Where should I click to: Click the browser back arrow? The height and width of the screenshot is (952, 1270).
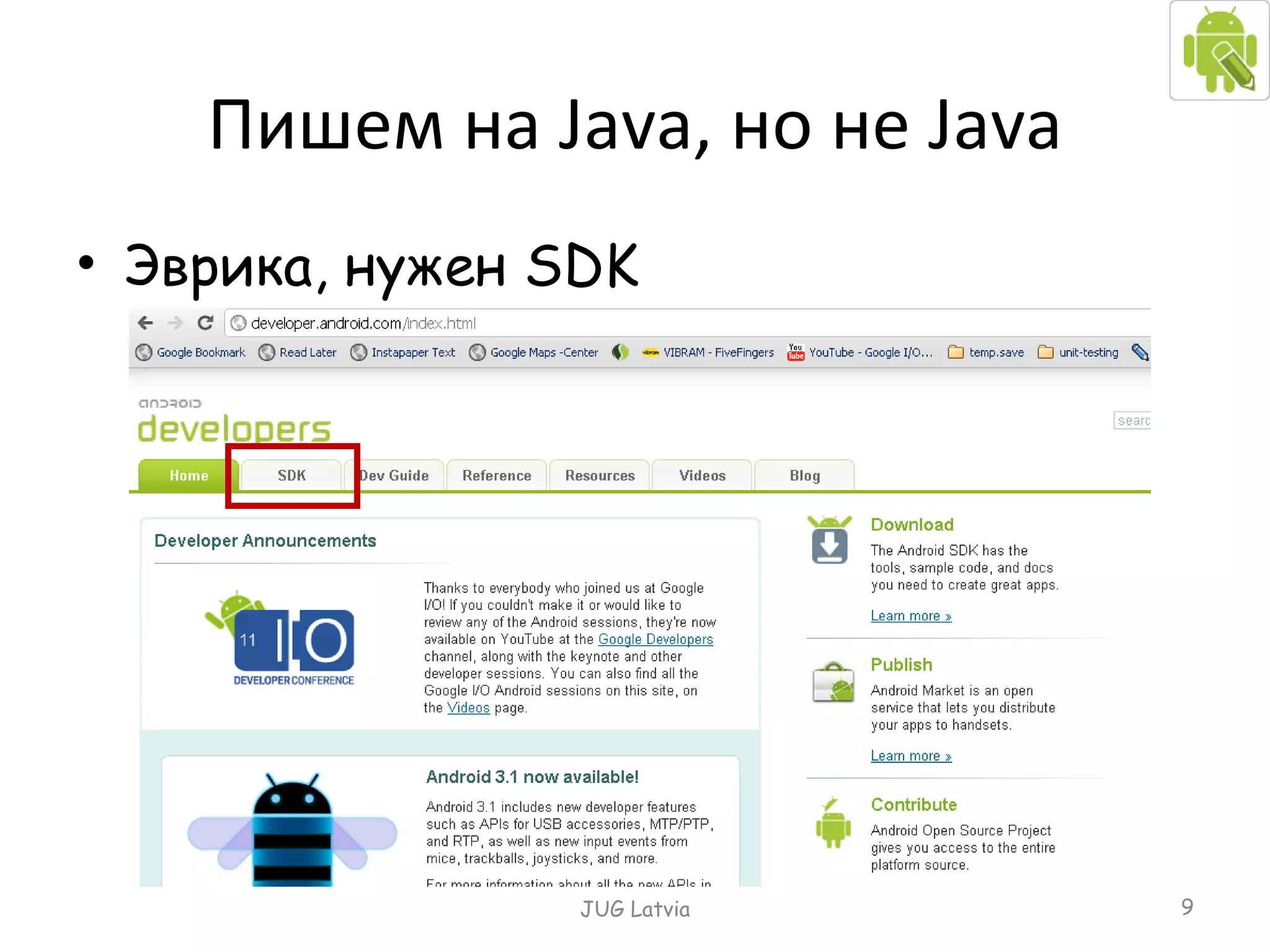[145, 323]
